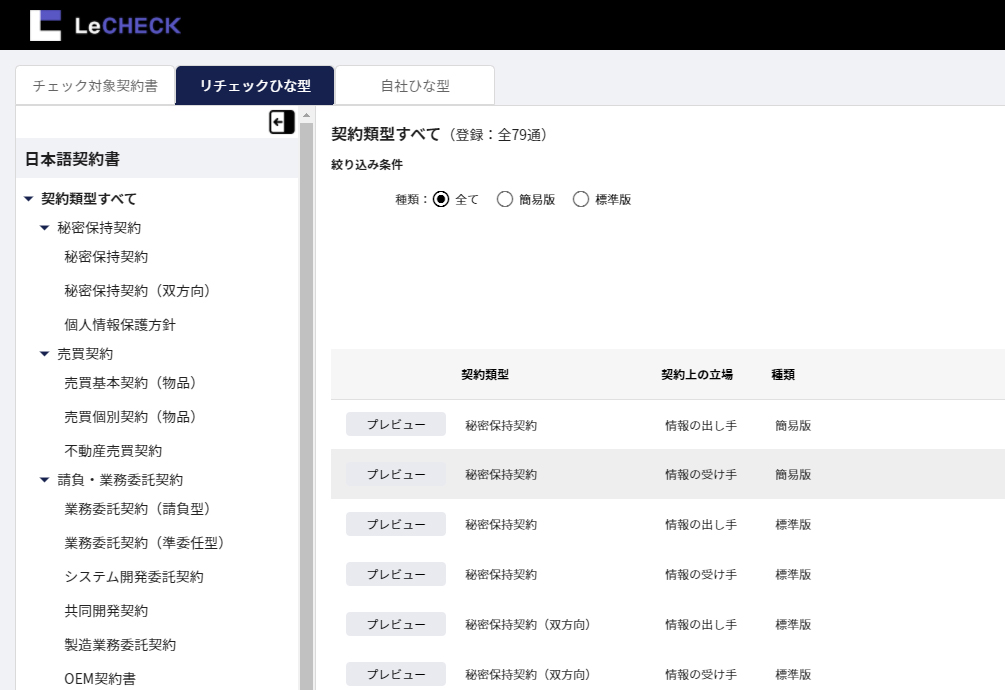Preview 秘密保持契約（双方向） 情報の出し手

395,624
